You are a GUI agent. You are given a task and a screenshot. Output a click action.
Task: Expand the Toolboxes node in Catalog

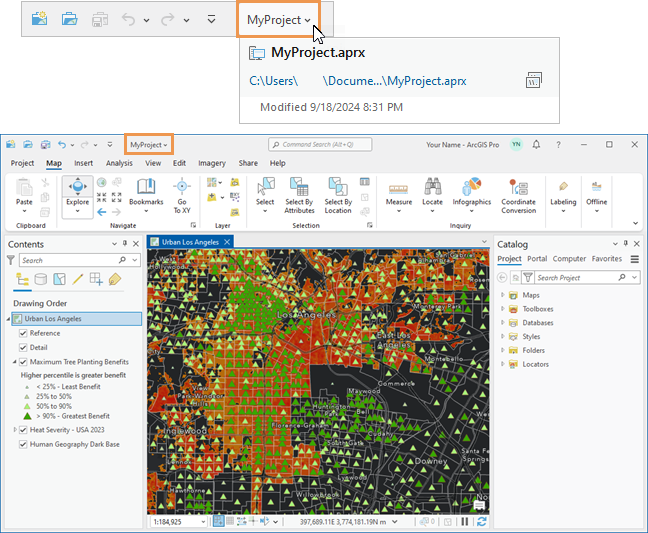point(503,309)
